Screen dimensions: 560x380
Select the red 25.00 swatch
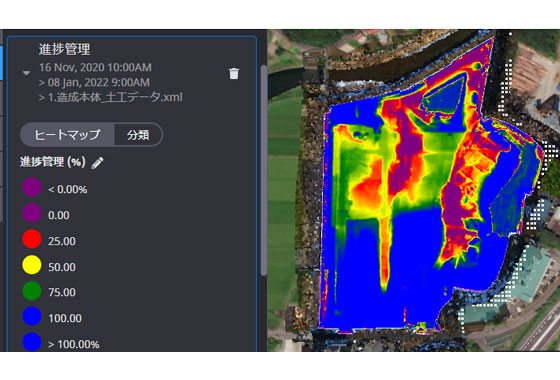click(x=32, y=239)
